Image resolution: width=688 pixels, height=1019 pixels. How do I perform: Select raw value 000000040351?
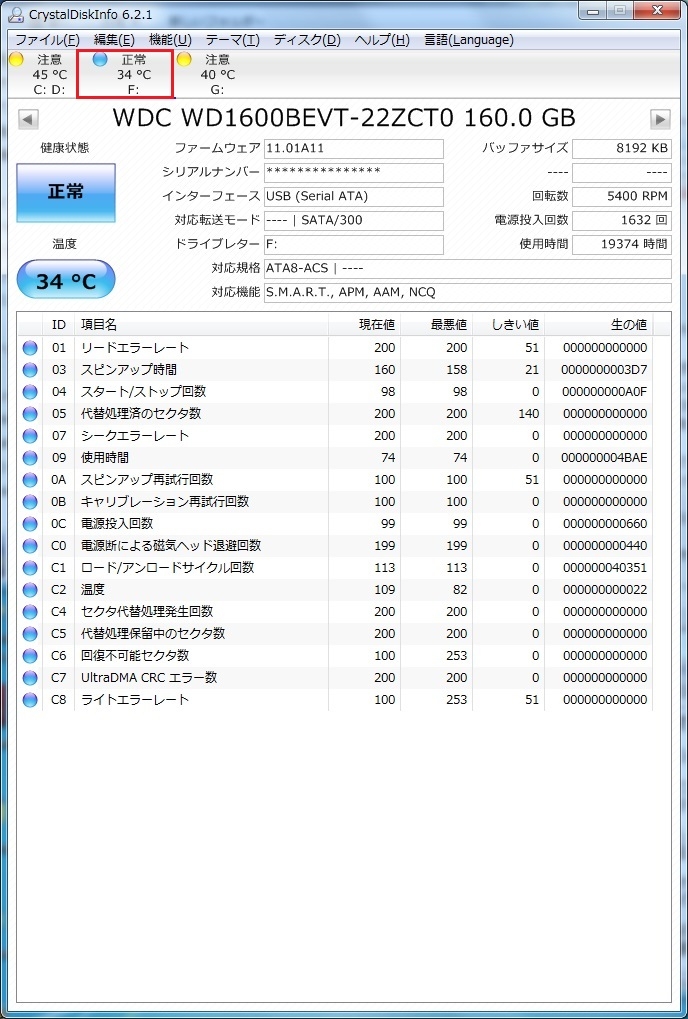(x=604, y=568)
